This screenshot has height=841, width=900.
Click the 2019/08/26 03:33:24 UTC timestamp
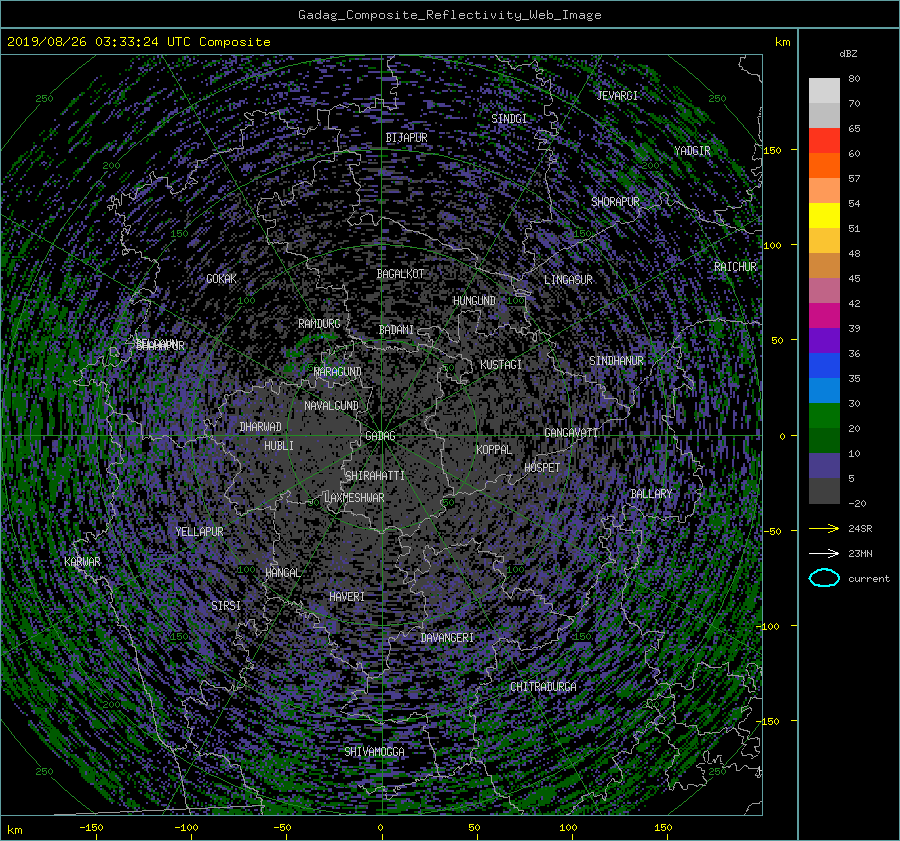pyautogui.click(x=99, y=41)
